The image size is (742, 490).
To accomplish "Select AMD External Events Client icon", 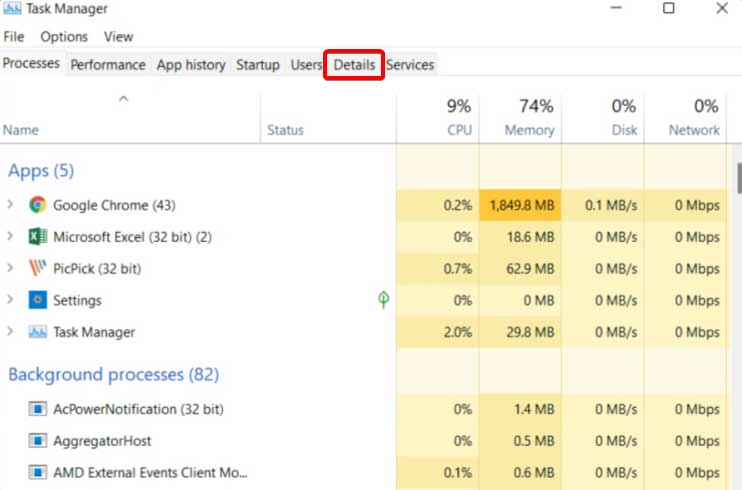I will (x=37, y=472).
